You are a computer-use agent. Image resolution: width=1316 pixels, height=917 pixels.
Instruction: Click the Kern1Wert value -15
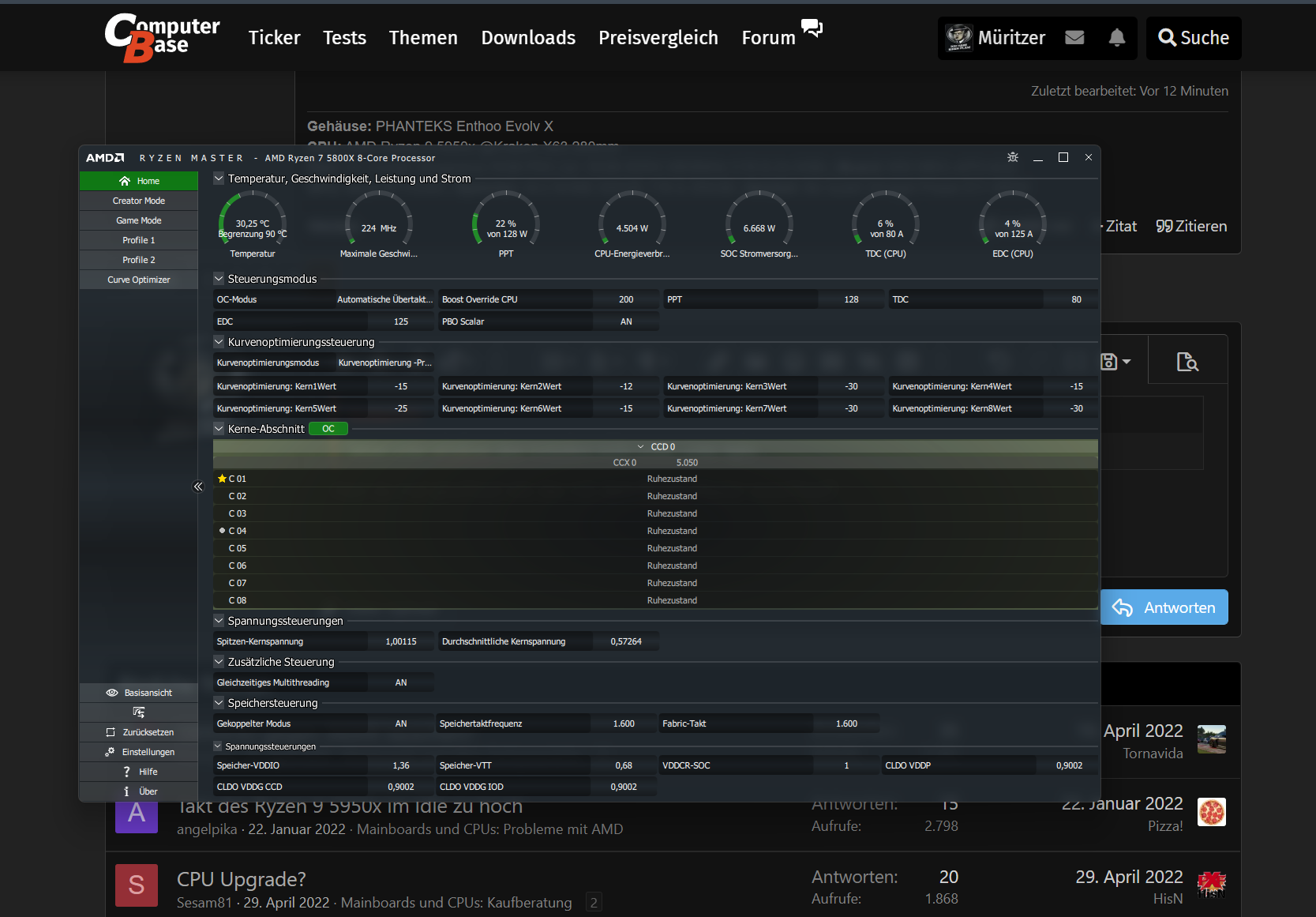click(401, 386)
